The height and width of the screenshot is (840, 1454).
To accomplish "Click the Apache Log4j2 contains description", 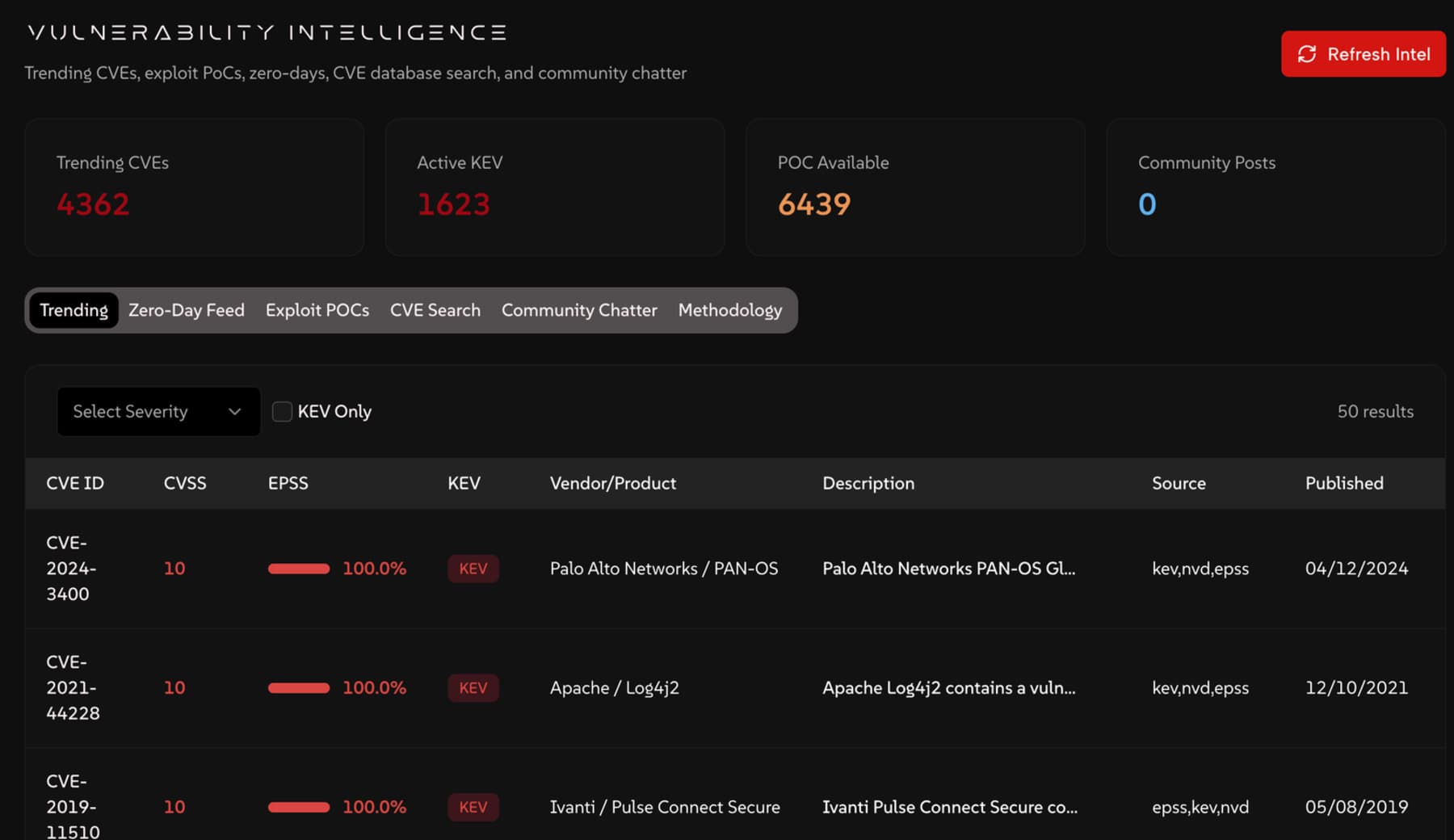I will click(949, 688).
